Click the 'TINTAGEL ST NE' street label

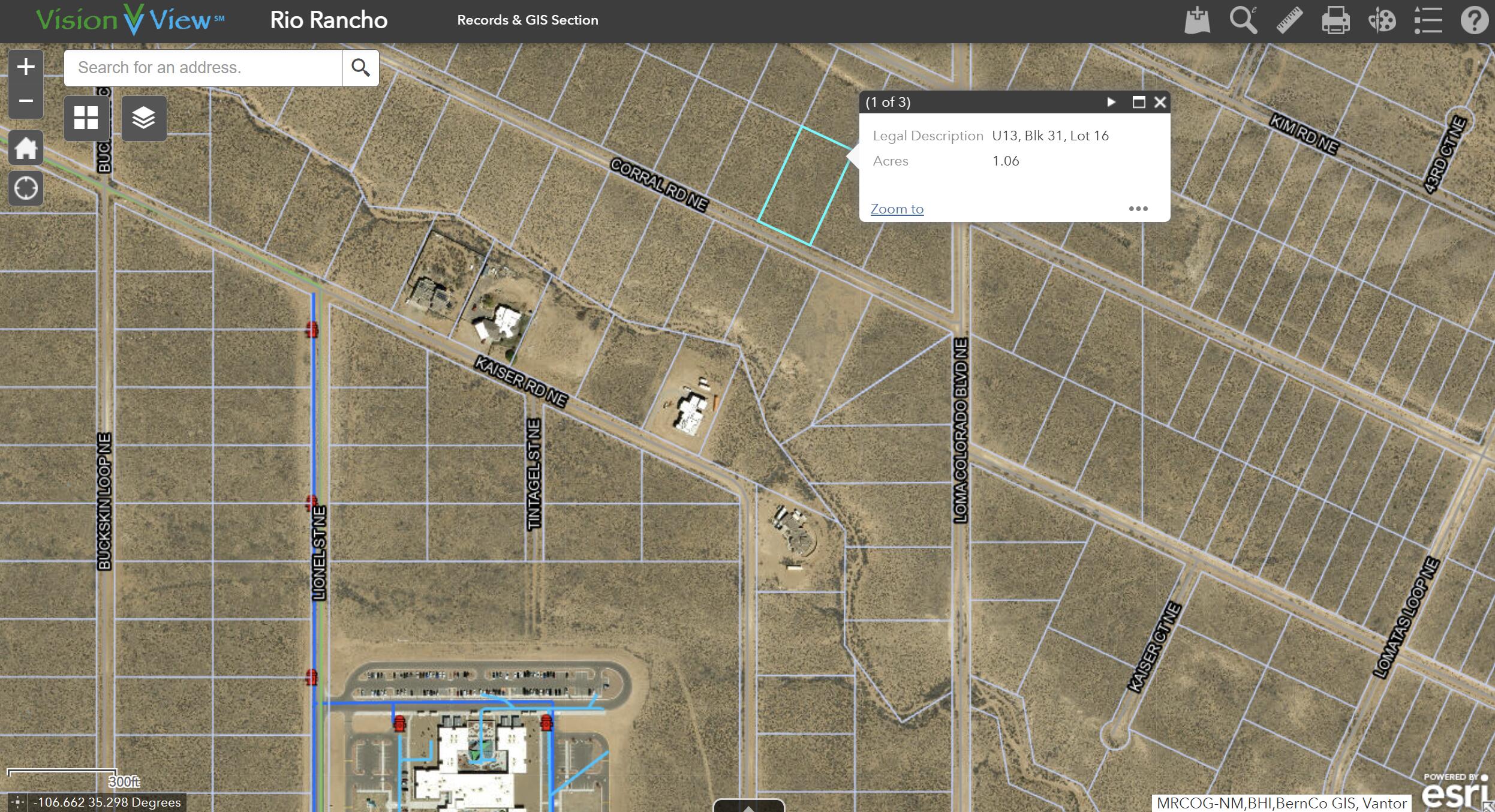coord(534,474)
